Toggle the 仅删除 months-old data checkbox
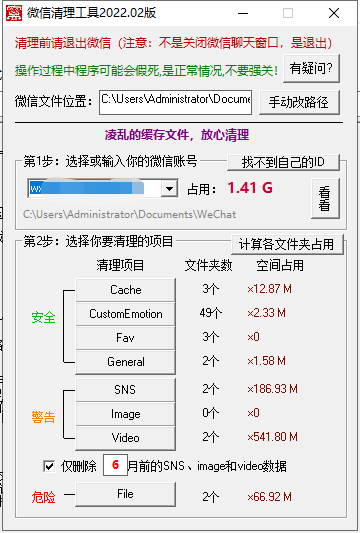Screen dimensions: 360x533 [49, 466]
